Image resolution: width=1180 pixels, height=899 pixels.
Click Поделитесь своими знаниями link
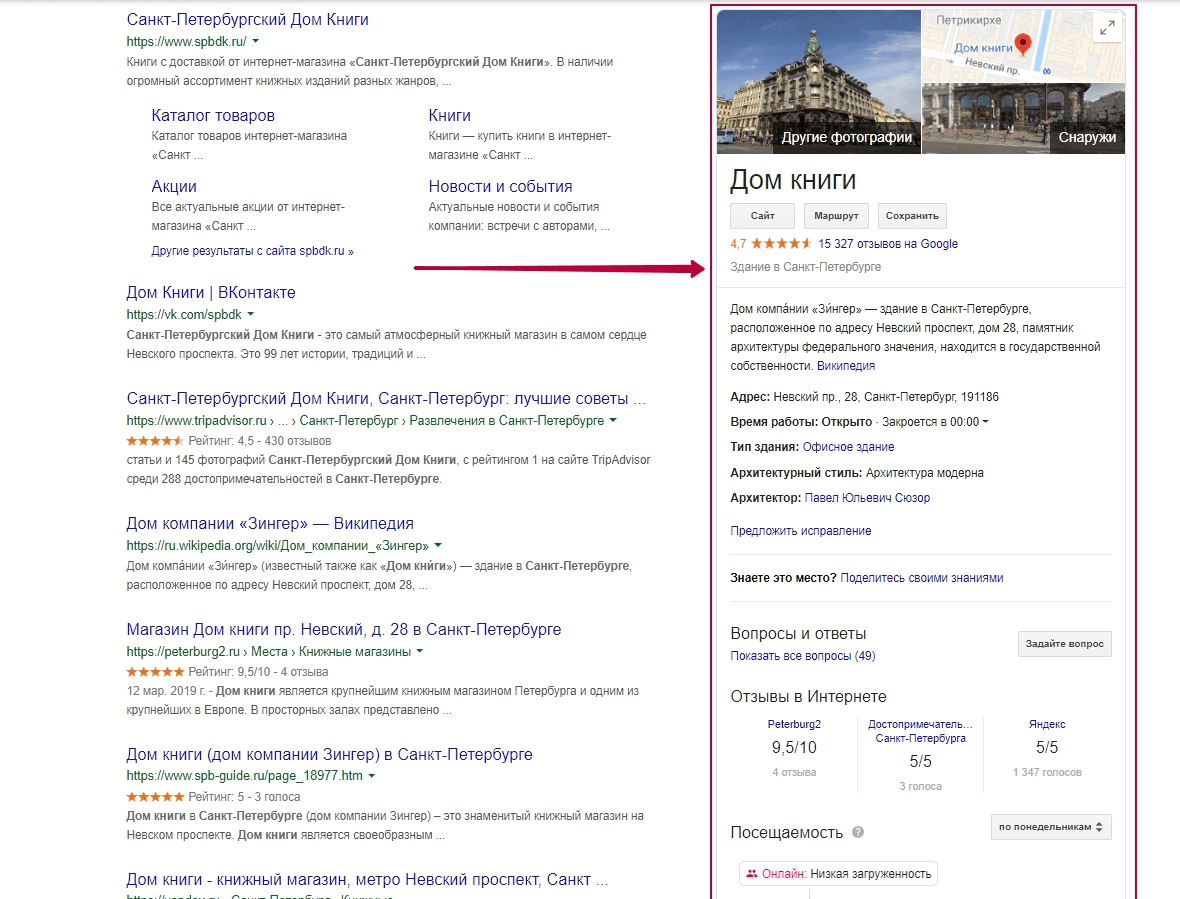tap(921, 578)
